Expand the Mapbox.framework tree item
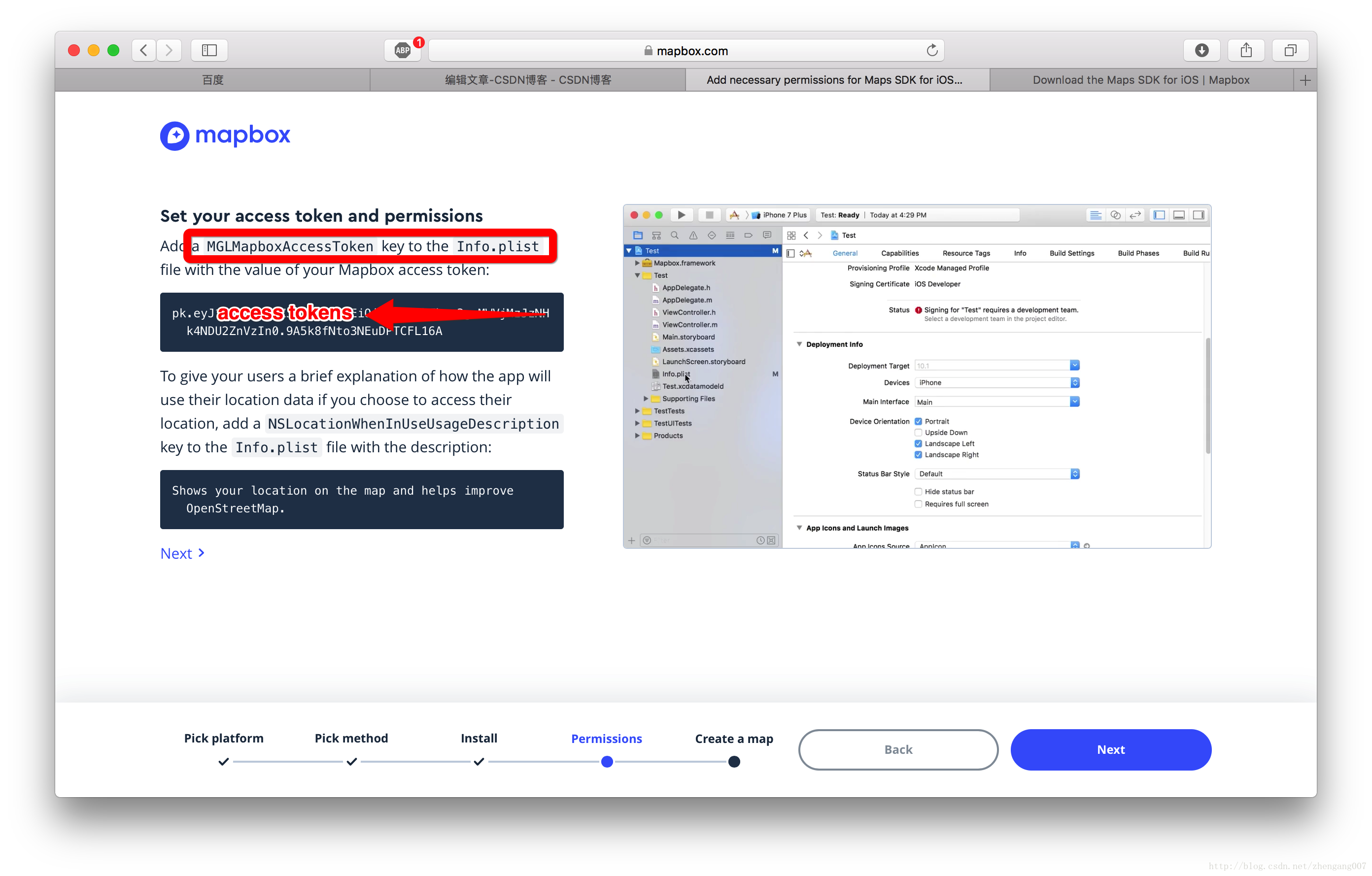 point(637,263)
